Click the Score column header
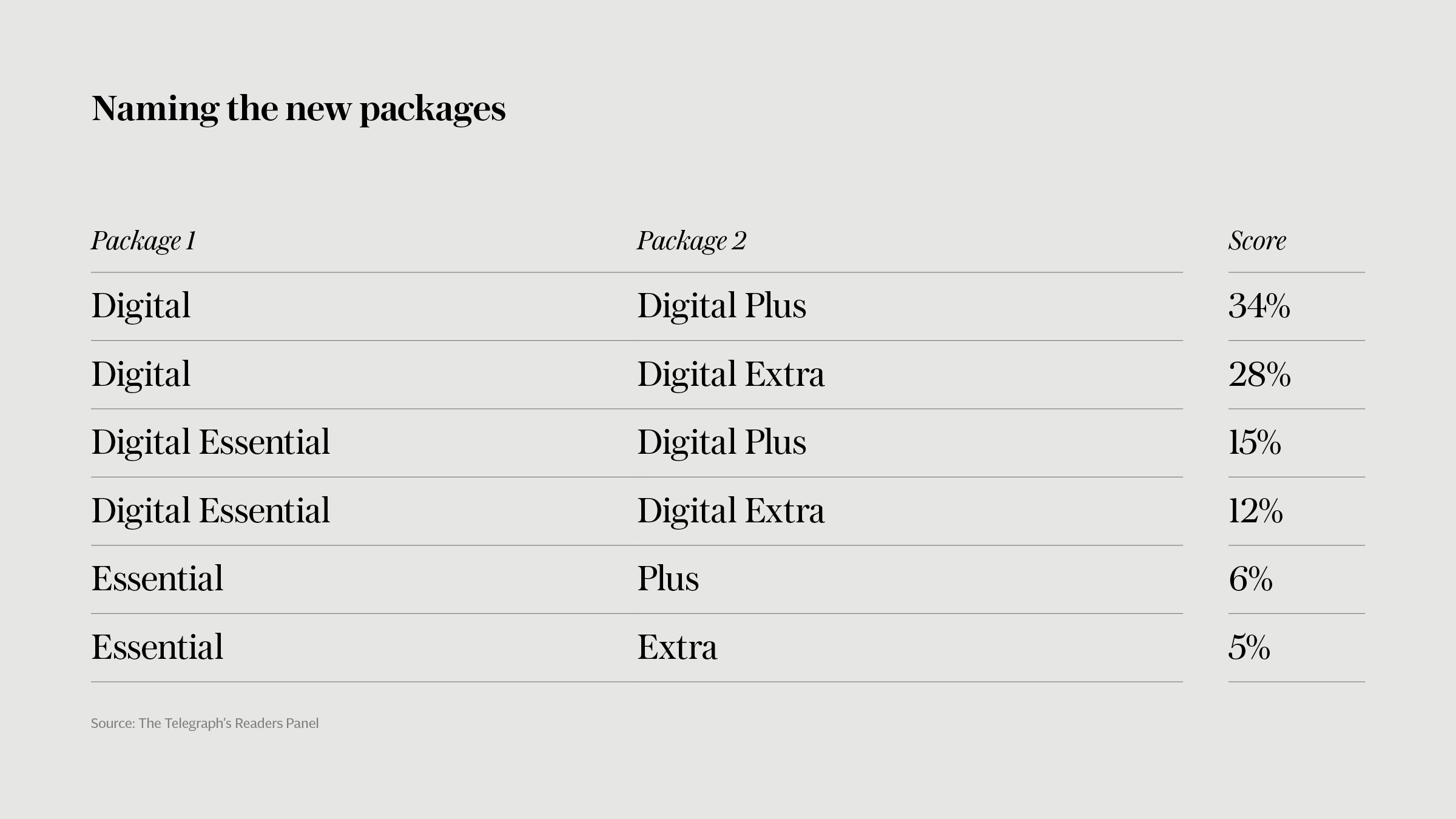The width and height of the screenshot is (1456, 819). click(1257, 241)
